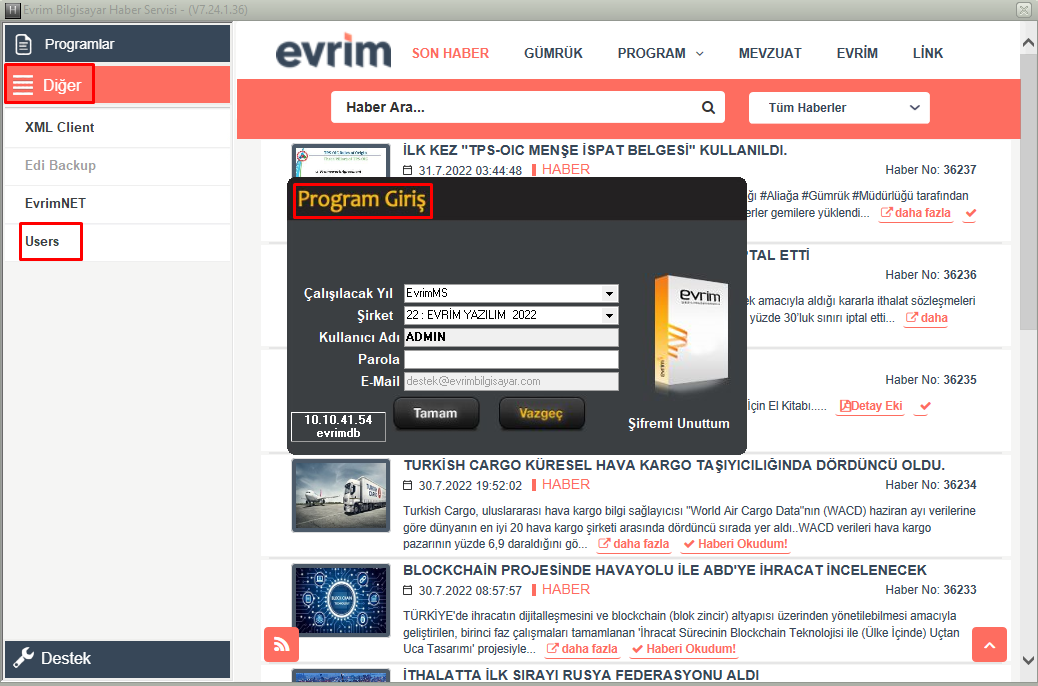Viewport: 1038px width, 686px height.
Task: Select the Diğer sidebar section
Action: (x=117, y=85)
